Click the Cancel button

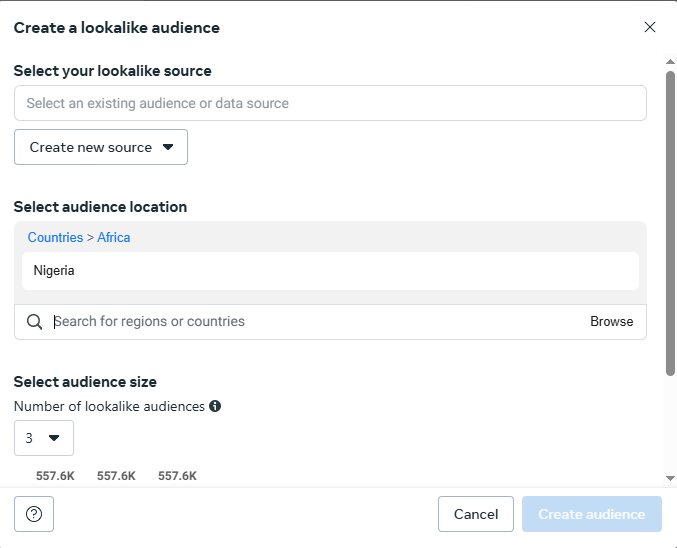pyautogui.click(x=476, y=514)
